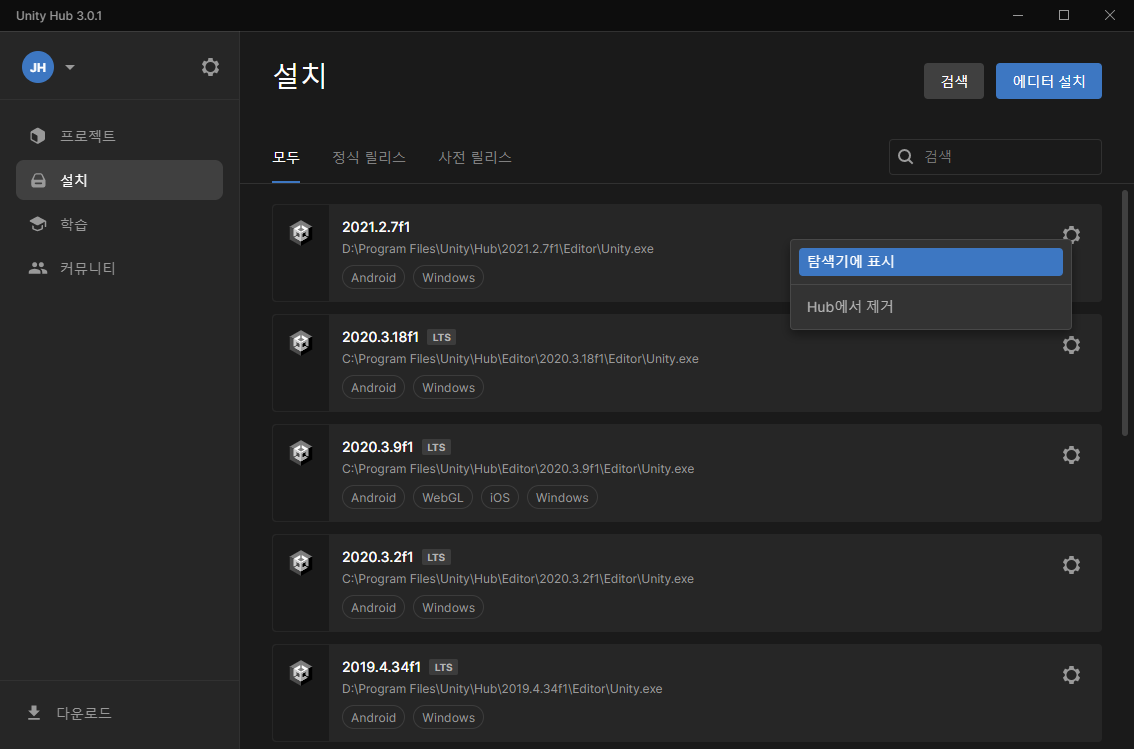Click the LTS badge of 2020.3.9f1

pyautogui.click(x=436, y=448)
